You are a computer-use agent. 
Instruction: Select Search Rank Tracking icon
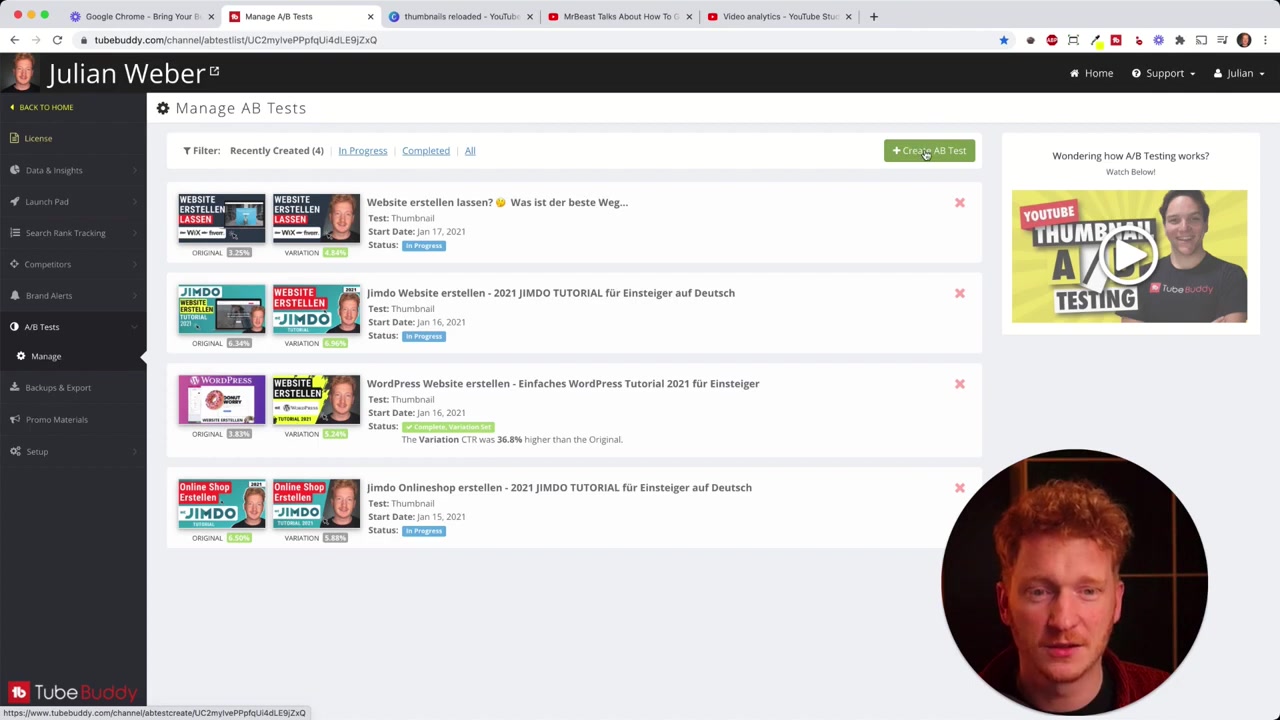pos(15,232)
